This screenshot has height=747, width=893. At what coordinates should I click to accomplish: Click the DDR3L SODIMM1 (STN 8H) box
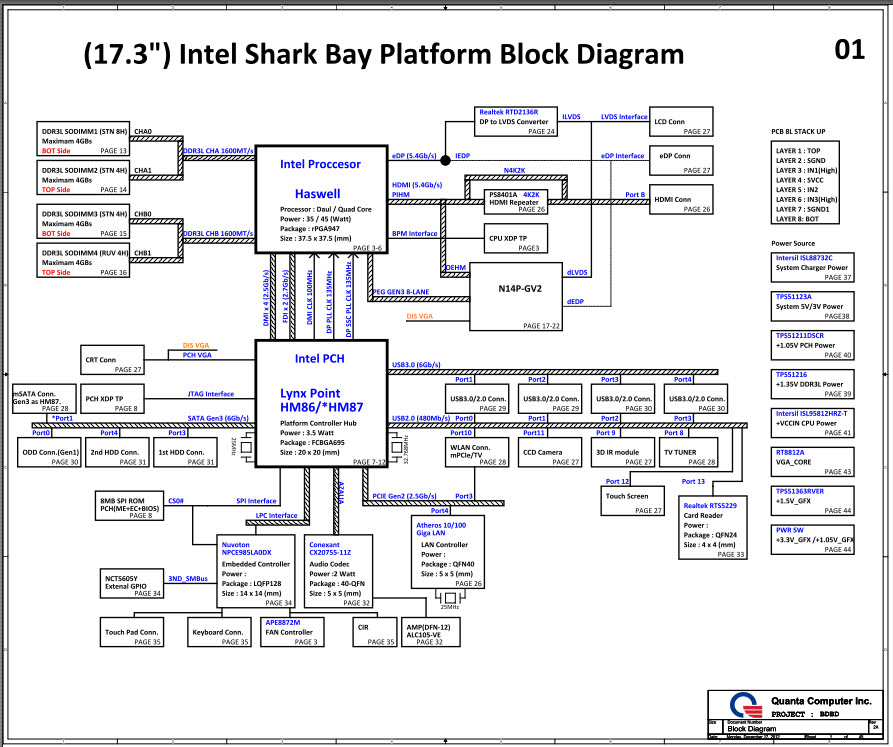(x=83, y=138)
